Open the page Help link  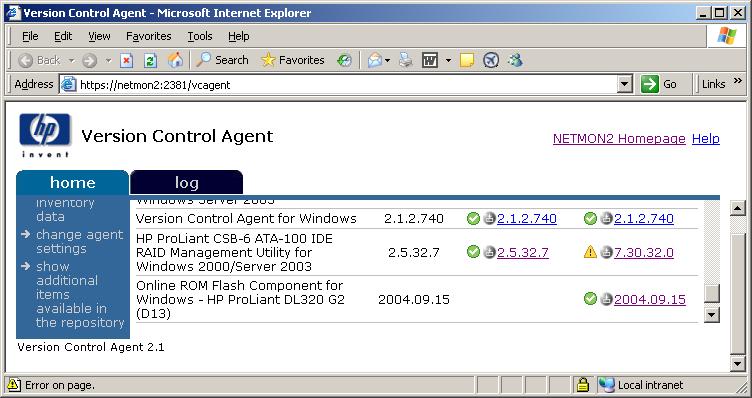pos(705,139)
